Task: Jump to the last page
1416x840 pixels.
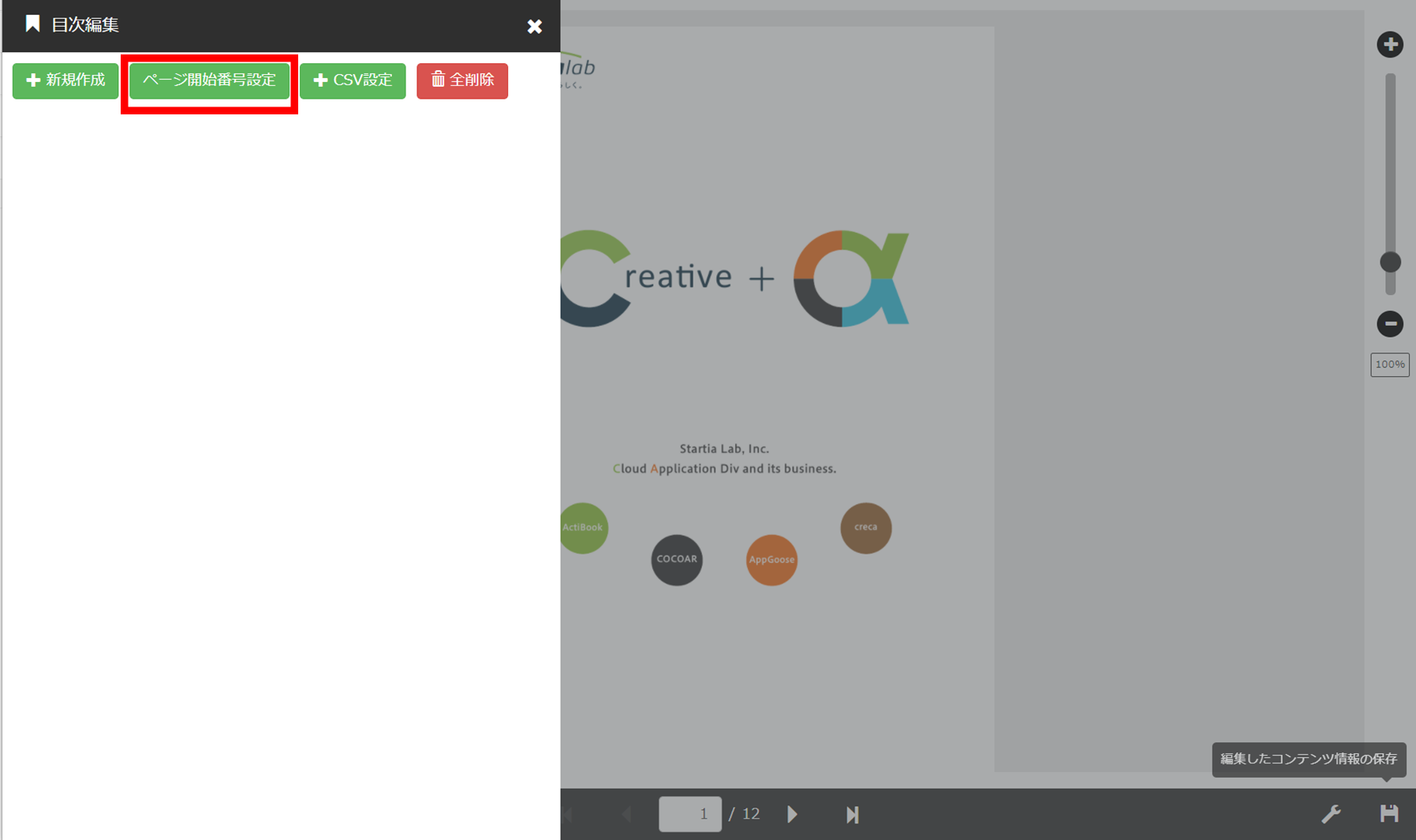Action: point(852,814)
